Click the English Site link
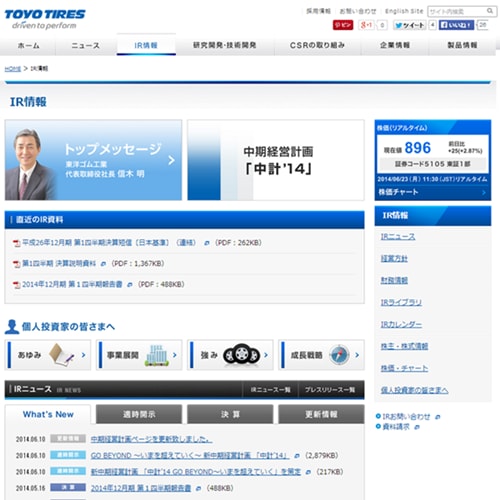The image size is (500, 500). coord(404,11)
